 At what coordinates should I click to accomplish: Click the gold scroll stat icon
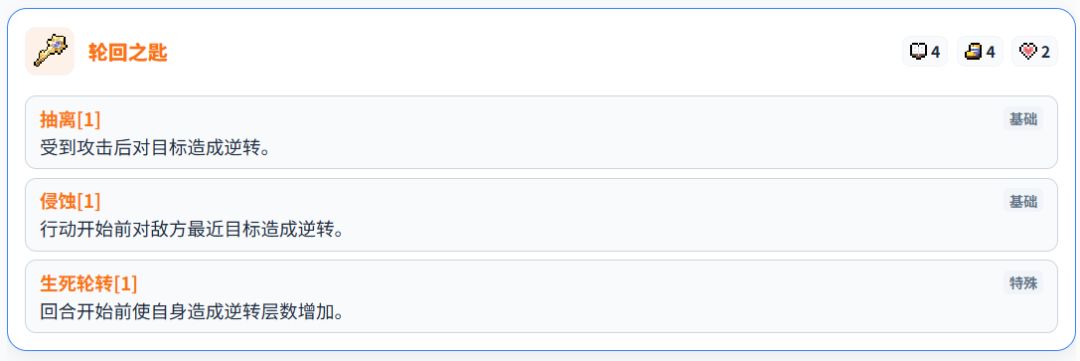pos(973,52)
